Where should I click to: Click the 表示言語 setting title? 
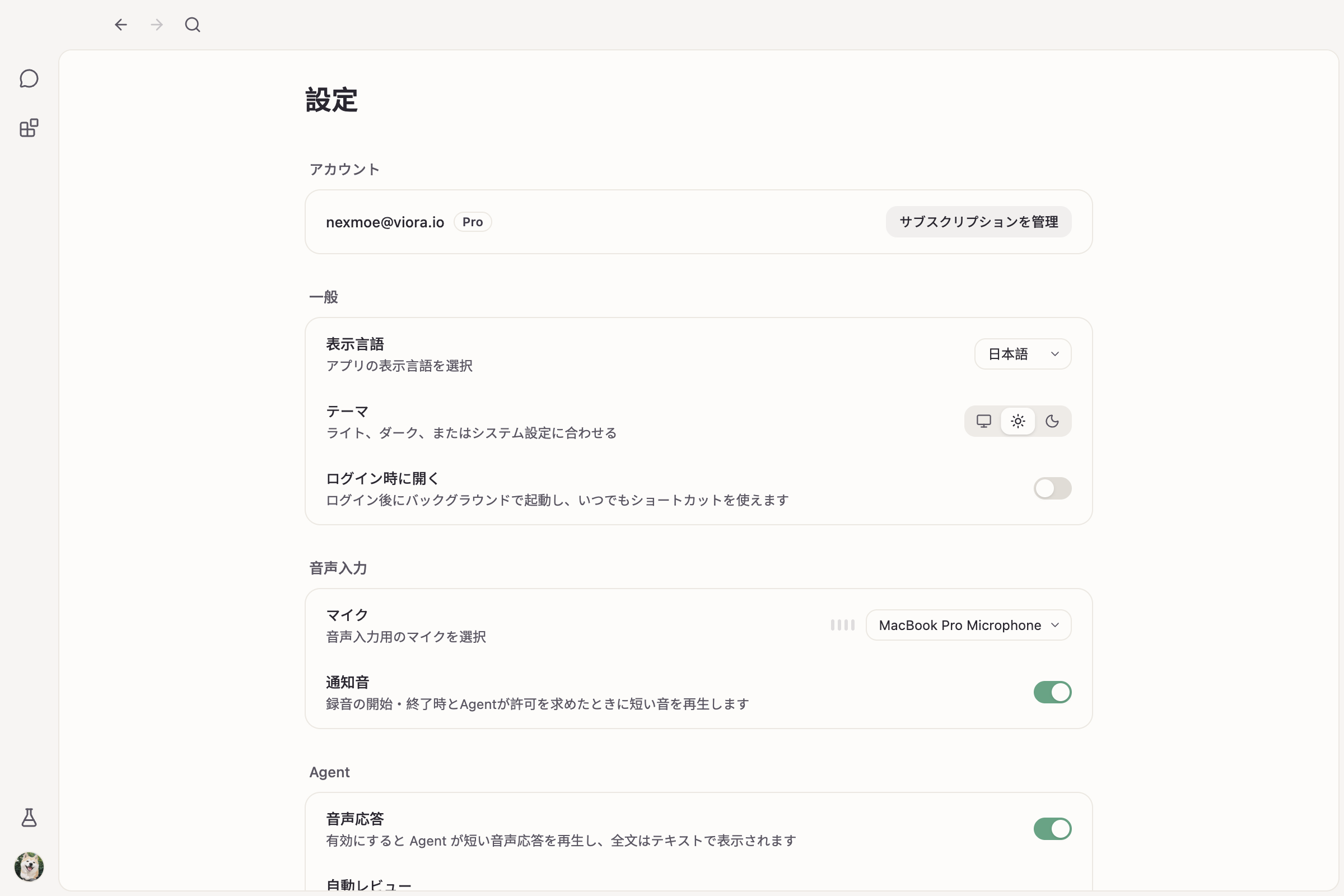point(355,344)
